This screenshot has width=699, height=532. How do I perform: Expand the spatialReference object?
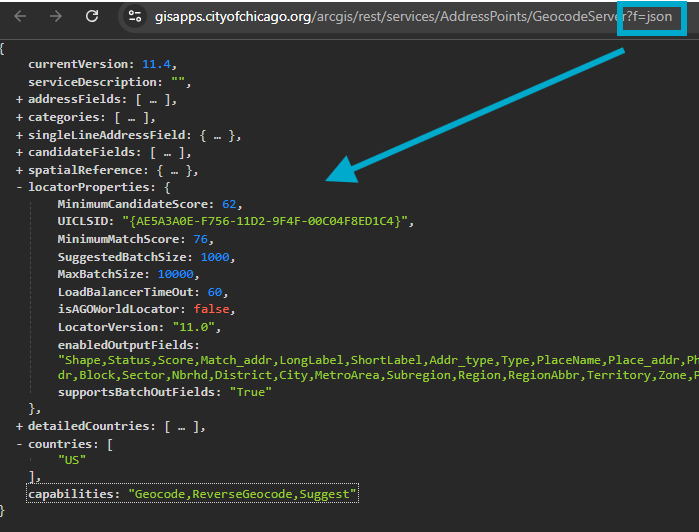(19, 170)
